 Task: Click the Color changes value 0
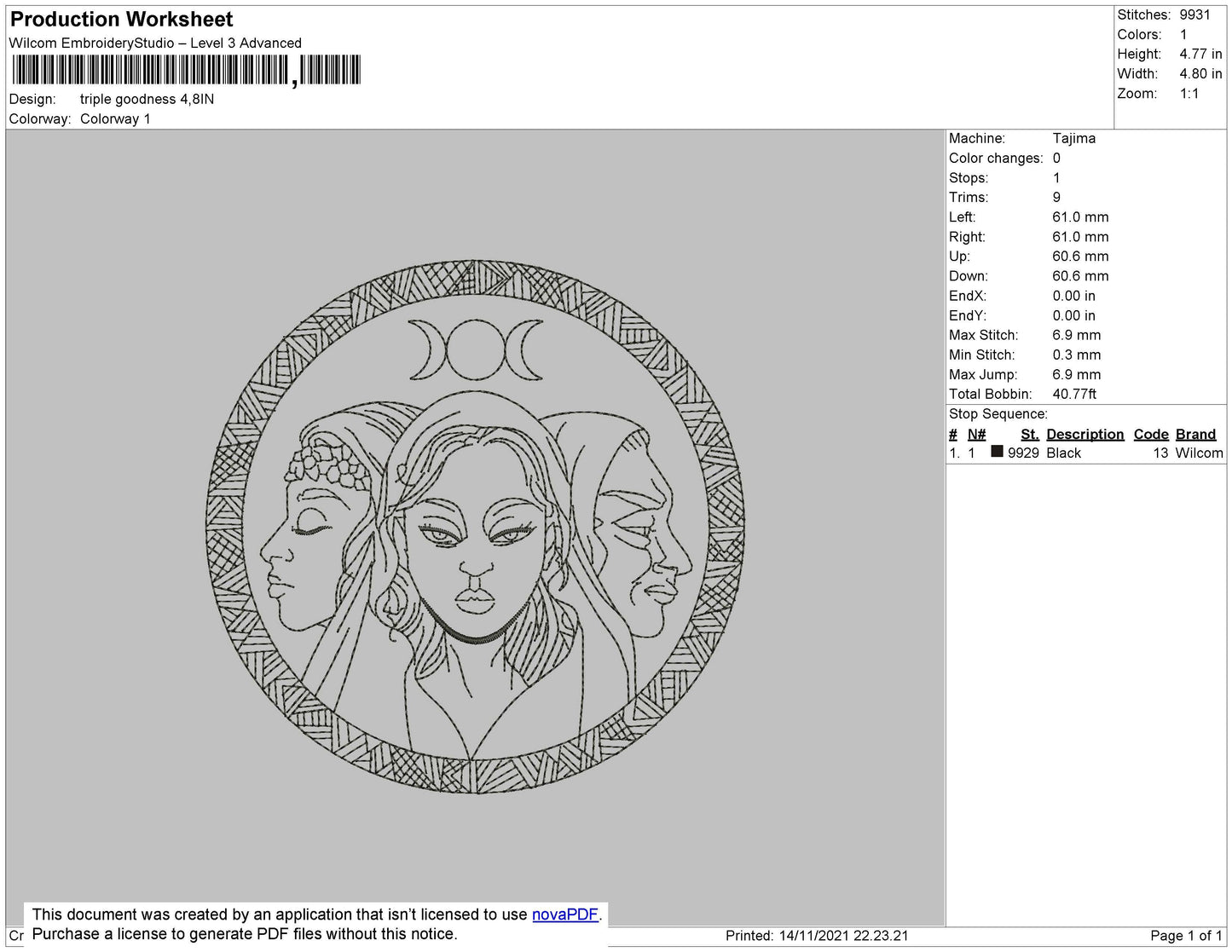click(x=1056, y=158)
